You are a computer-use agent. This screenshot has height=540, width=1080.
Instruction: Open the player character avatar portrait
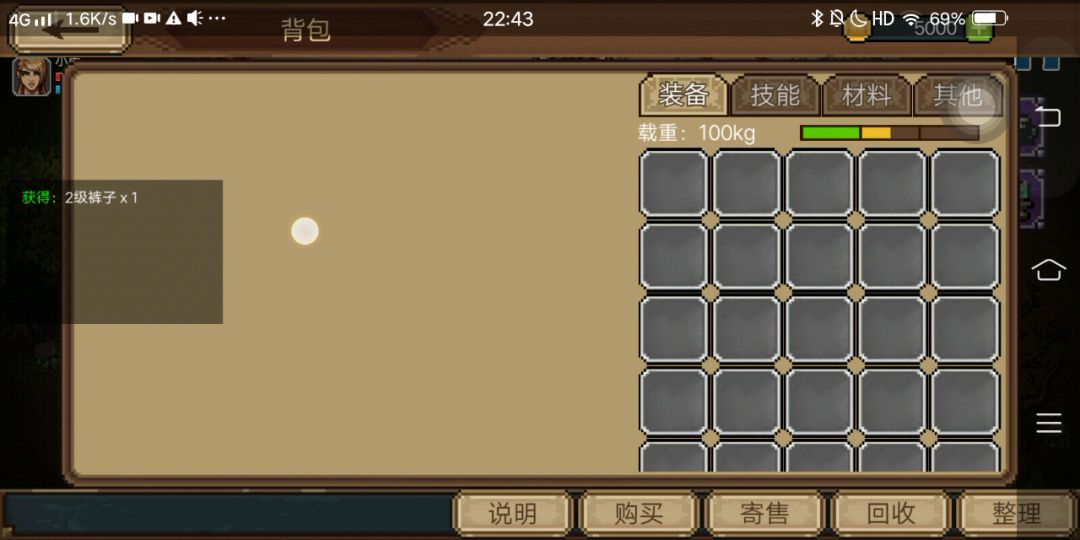click(x=32, y=76)
